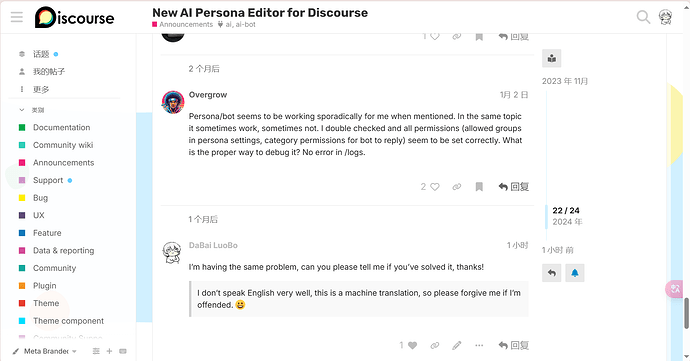Toggle the translation floating button
The width and height of the screenshot is (690, 361).
tap(675, 289)
